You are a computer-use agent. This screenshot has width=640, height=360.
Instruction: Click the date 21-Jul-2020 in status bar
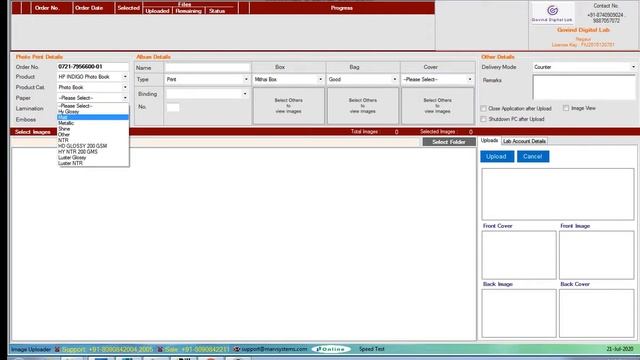[620, 349]
